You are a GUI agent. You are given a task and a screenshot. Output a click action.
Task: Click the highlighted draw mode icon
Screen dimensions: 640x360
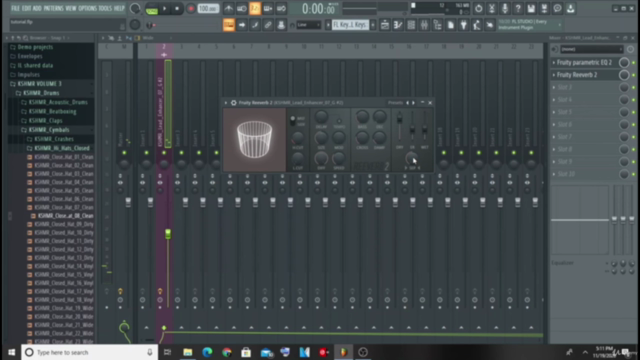[229, 25]
